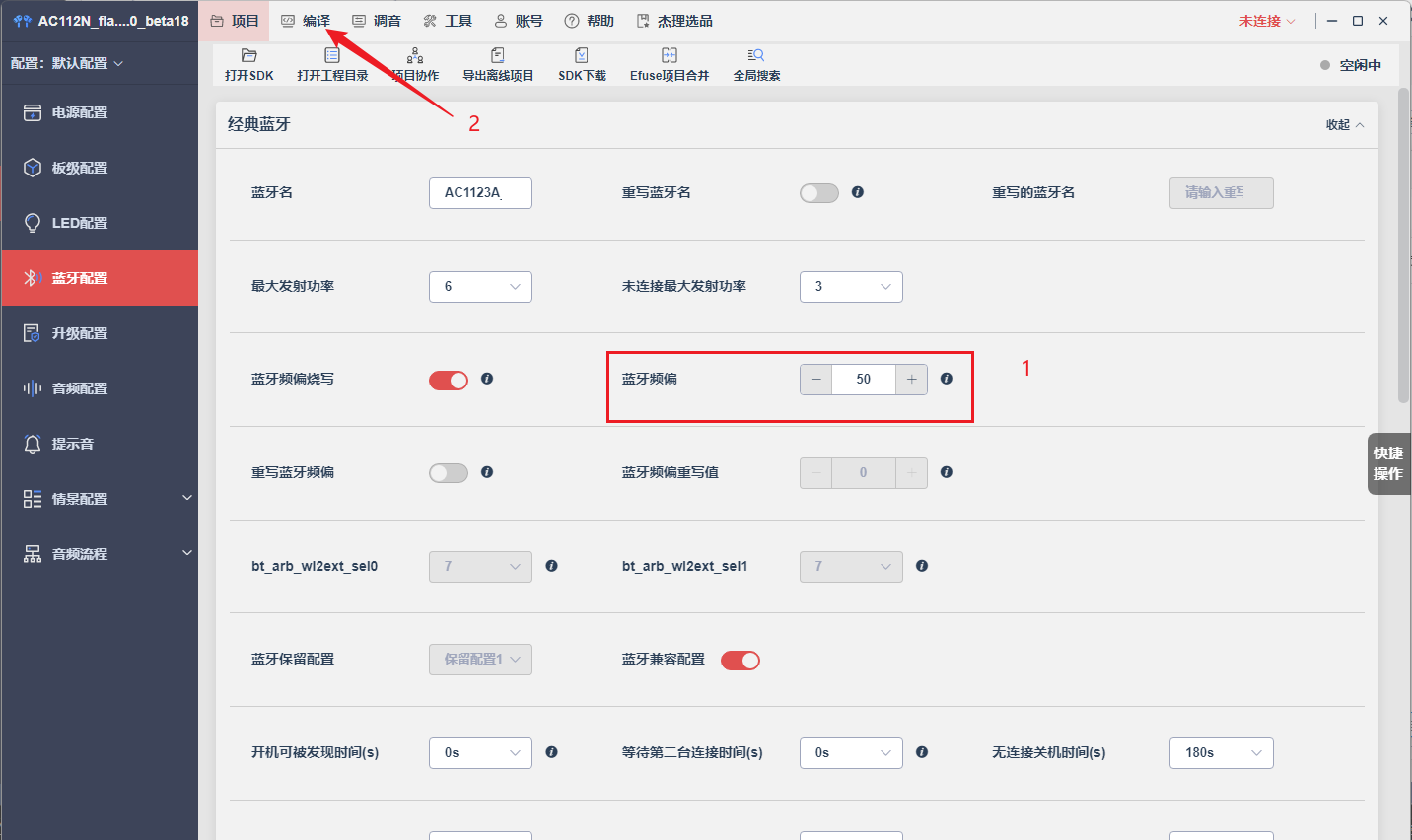Viewport: 1412px width, 840px height.
Task: Show info for 蓝牙频偏重写值
Action: tap(947, 472)
